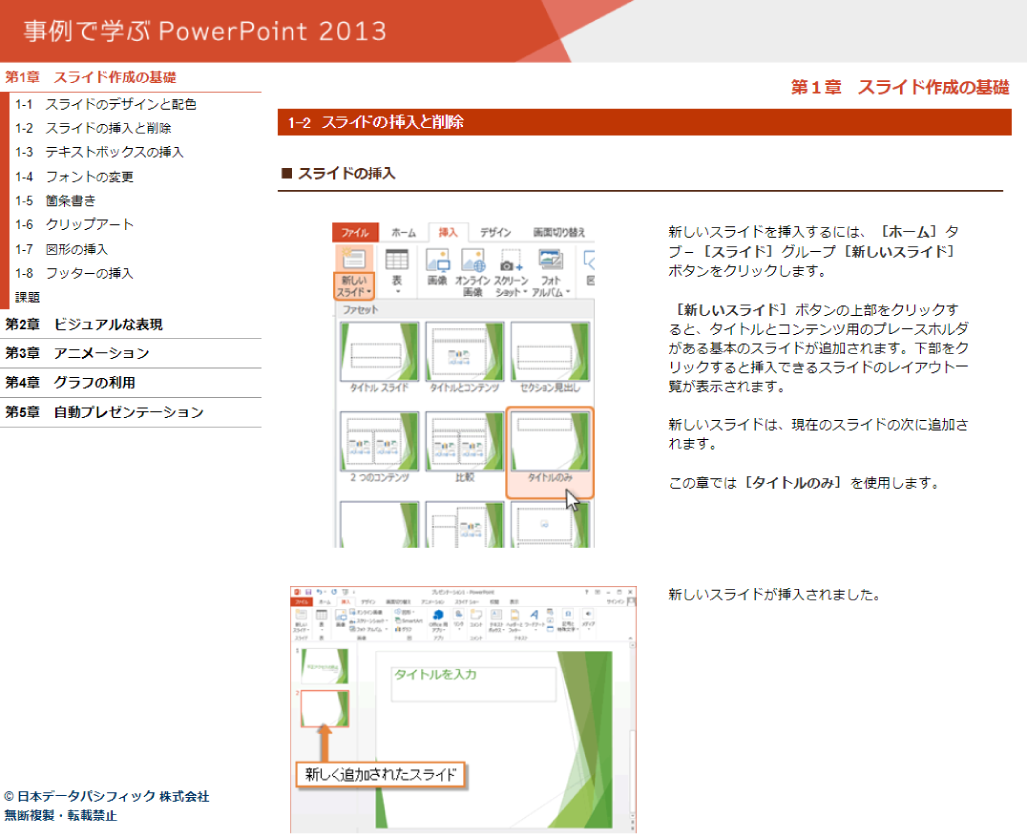Navigate to 1-7 図形の挿入
Viewport: 1027px width, 834px height.
[x=62, y=250]
